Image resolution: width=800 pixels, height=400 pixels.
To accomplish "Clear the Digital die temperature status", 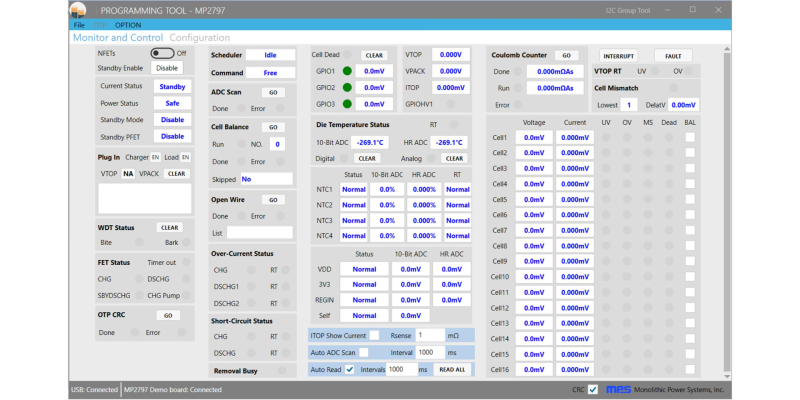I will pyautogui.click(x=367, y=159).
